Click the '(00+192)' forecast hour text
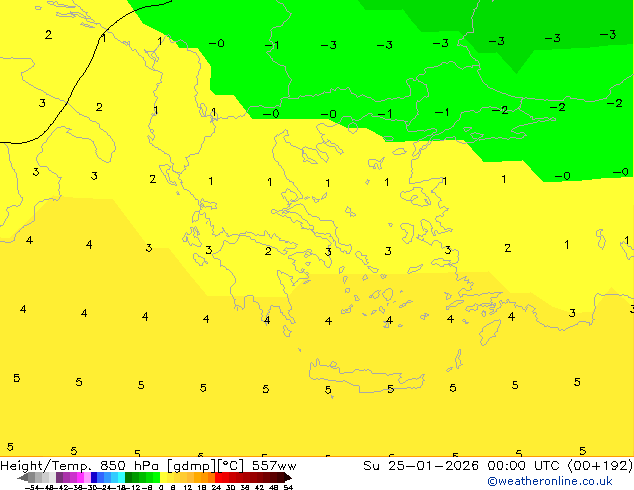Screen dimensions: 634x490 [600, 466]
